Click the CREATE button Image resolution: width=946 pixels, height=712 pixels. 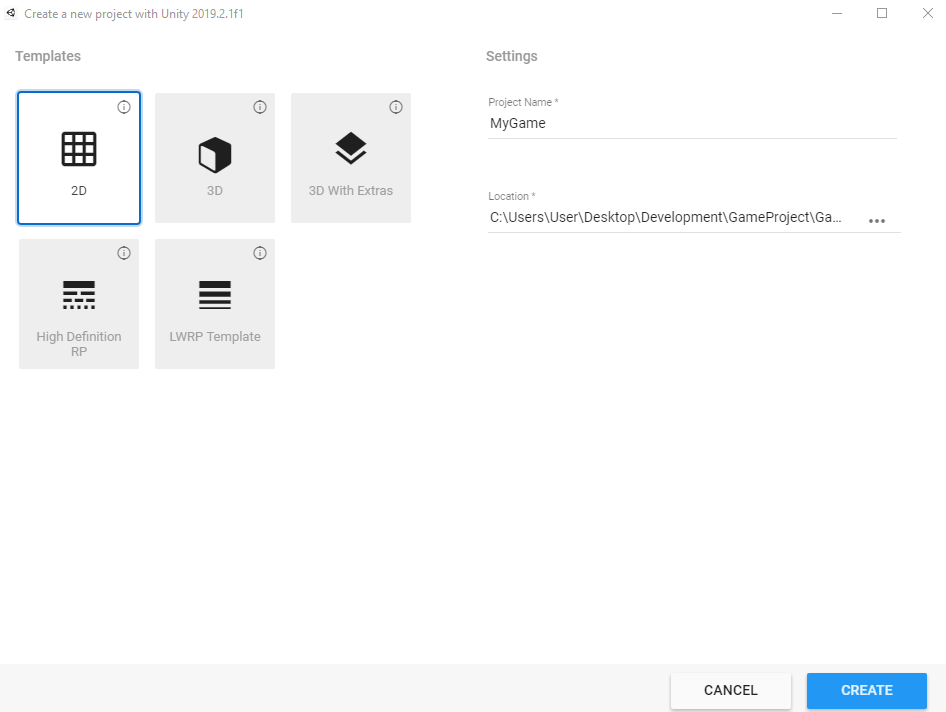point(867,690)
